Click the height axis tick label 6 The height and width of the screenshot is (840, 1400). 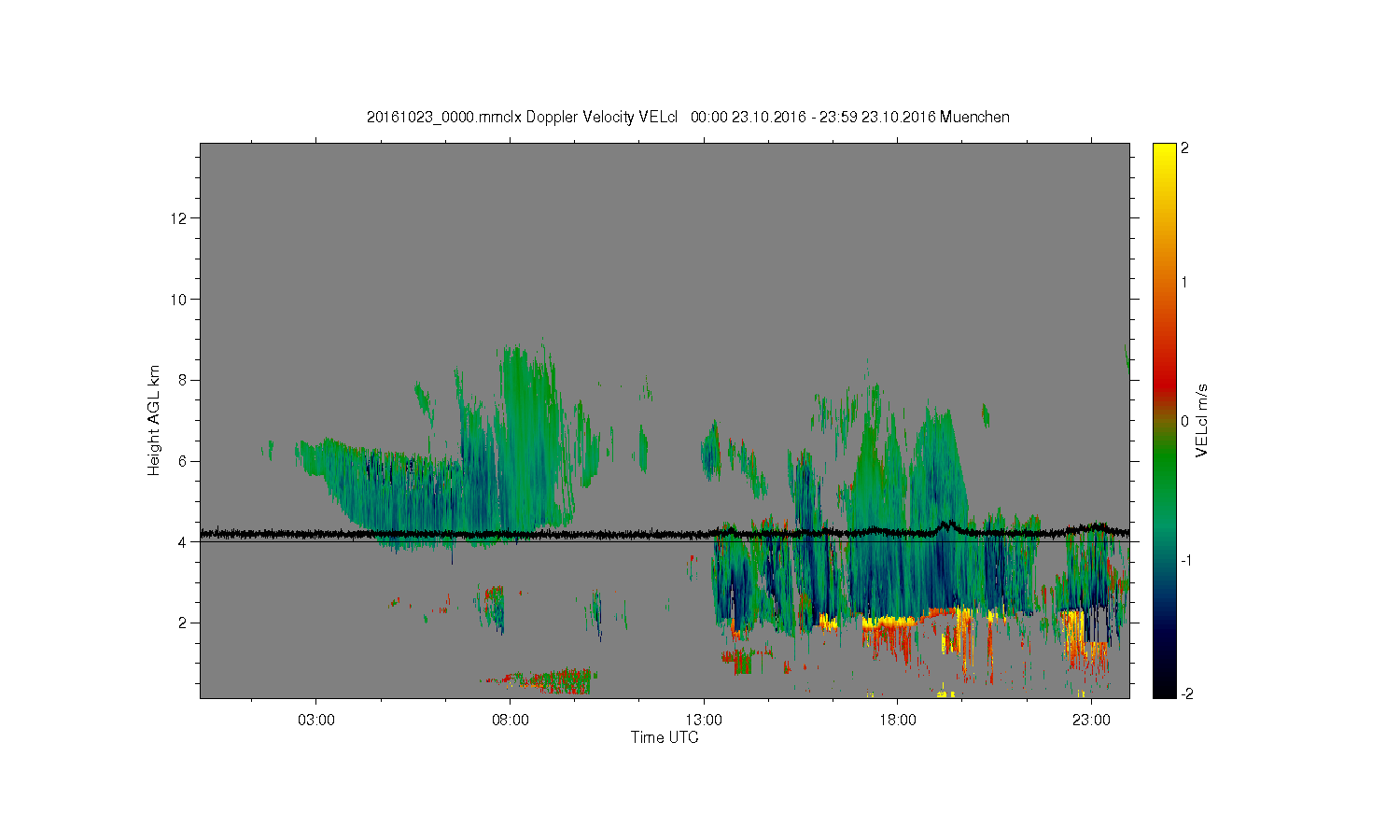pyautogui.click(x=184, y=461)
